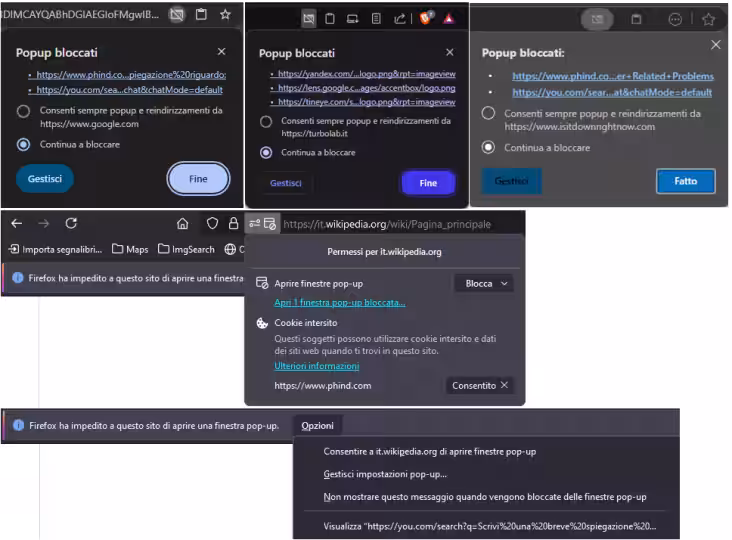
Task: Choose Consentire a it.wikipedia.org di aprire finestre pop-up
Action: coord(429,452)
